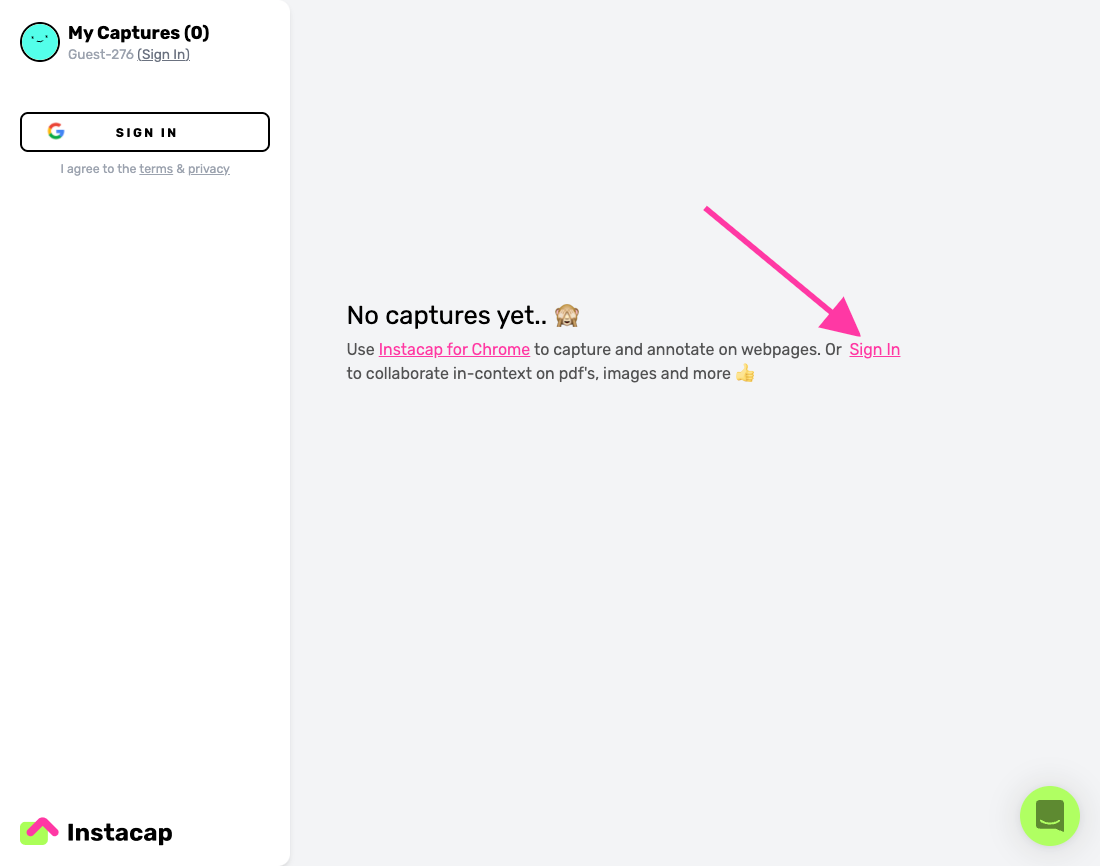Click the Instacap logo icon in the sidebar footer

pos(39,832)
